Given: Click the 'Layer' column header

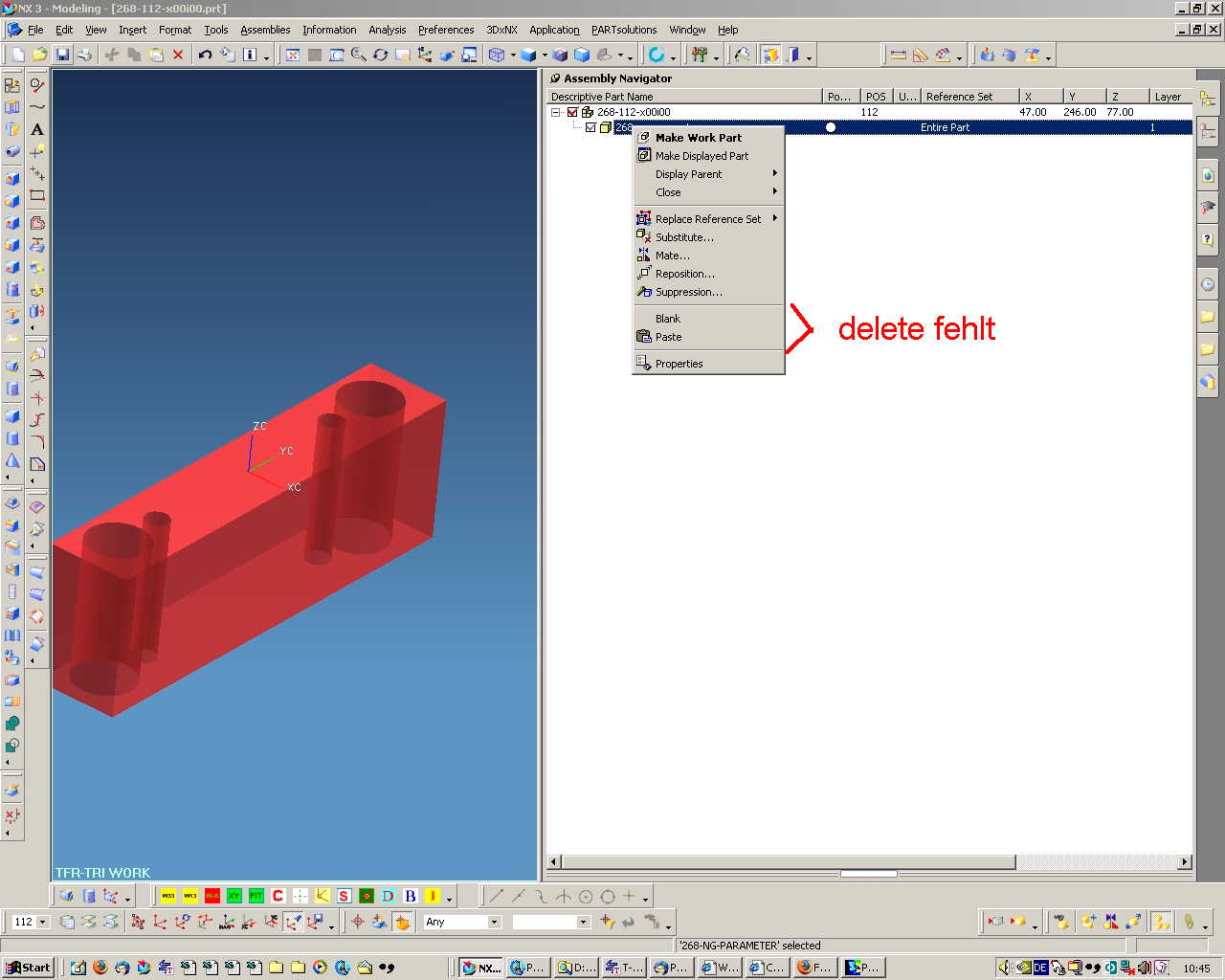Looking at the screenshot, I should (1169, 97).
